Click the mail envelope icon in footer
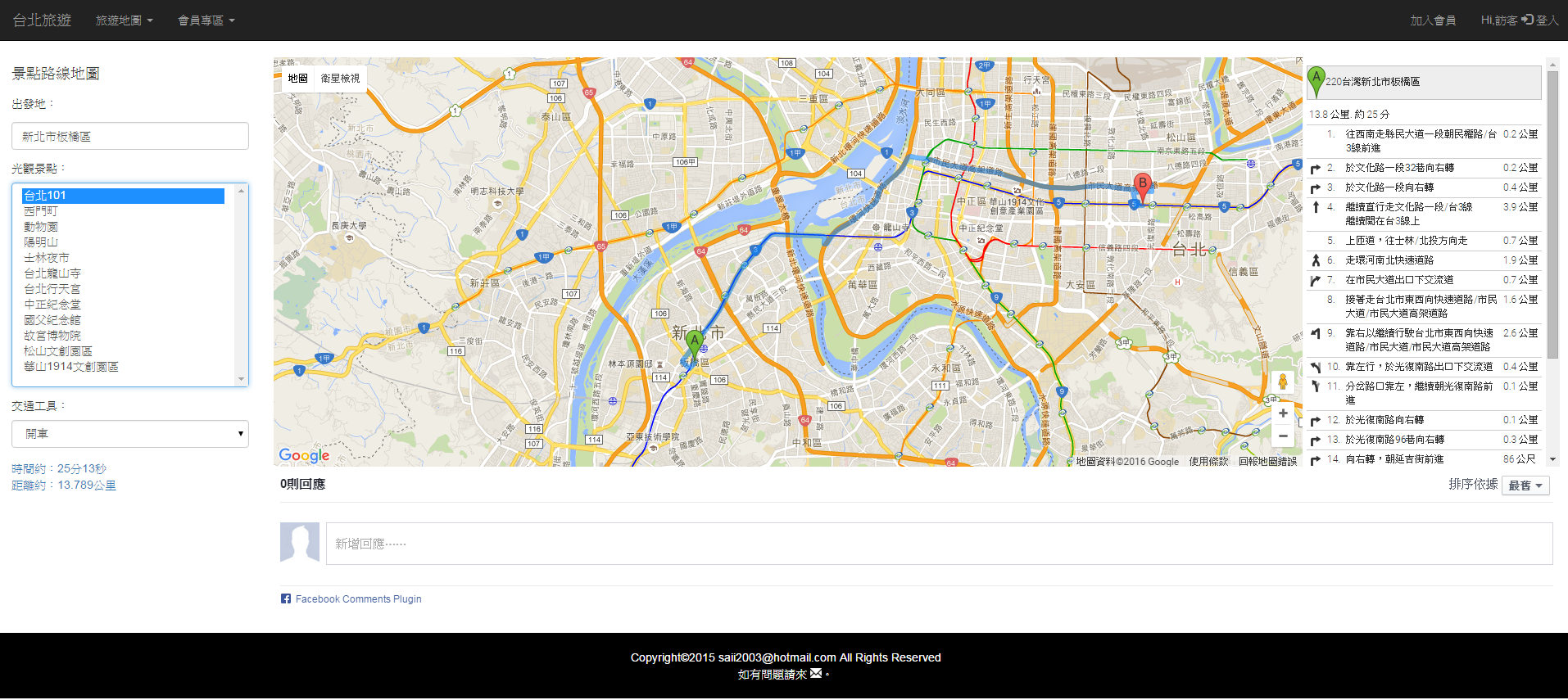The height and width of the screenshot is (700, 1568). [815, 674]
